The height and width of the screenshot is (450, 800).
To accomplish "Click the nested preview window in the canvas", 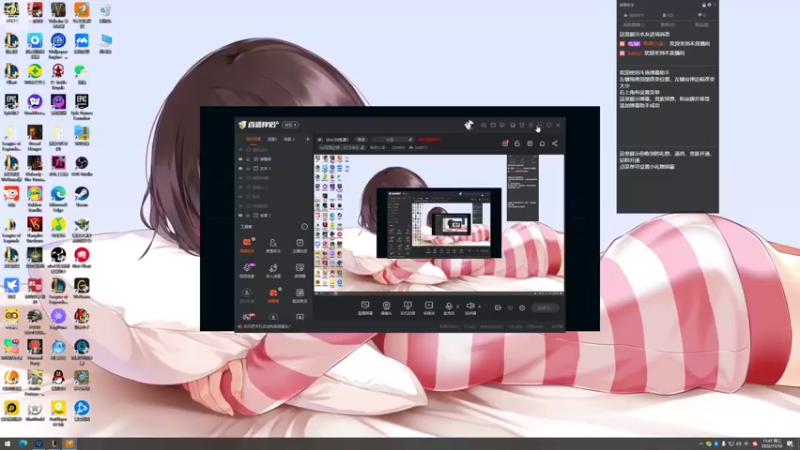I will pyautogui.click(x=439, y=222).
